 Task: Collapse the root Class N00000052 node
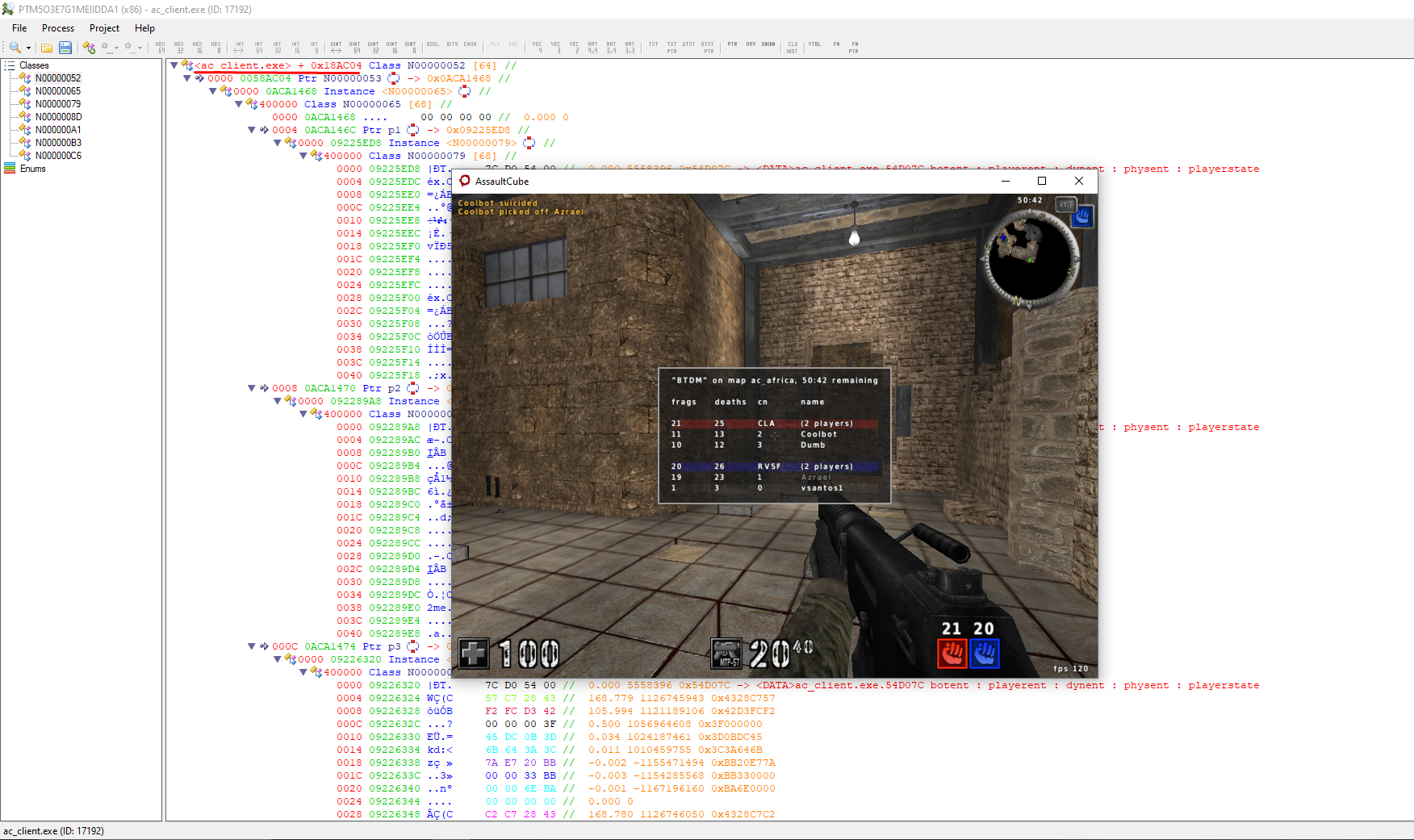point(174,65)
